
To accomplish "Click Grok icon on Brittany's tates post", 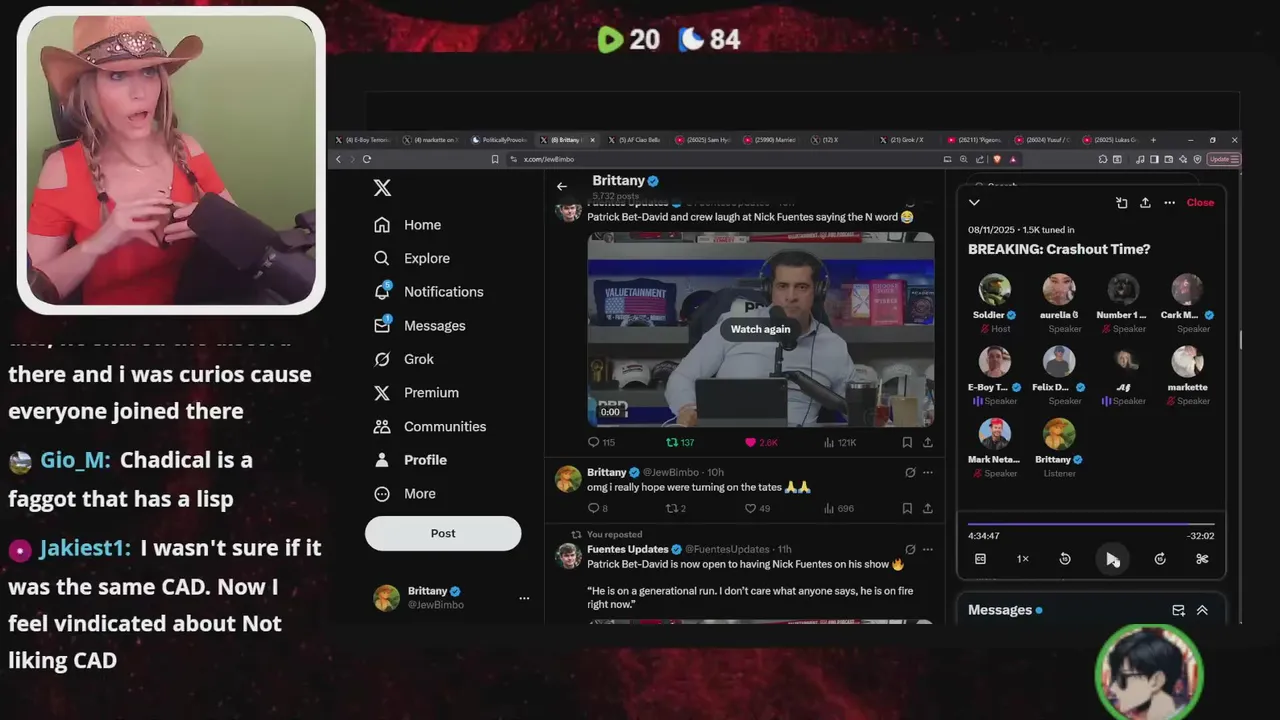I will (910, 472).
